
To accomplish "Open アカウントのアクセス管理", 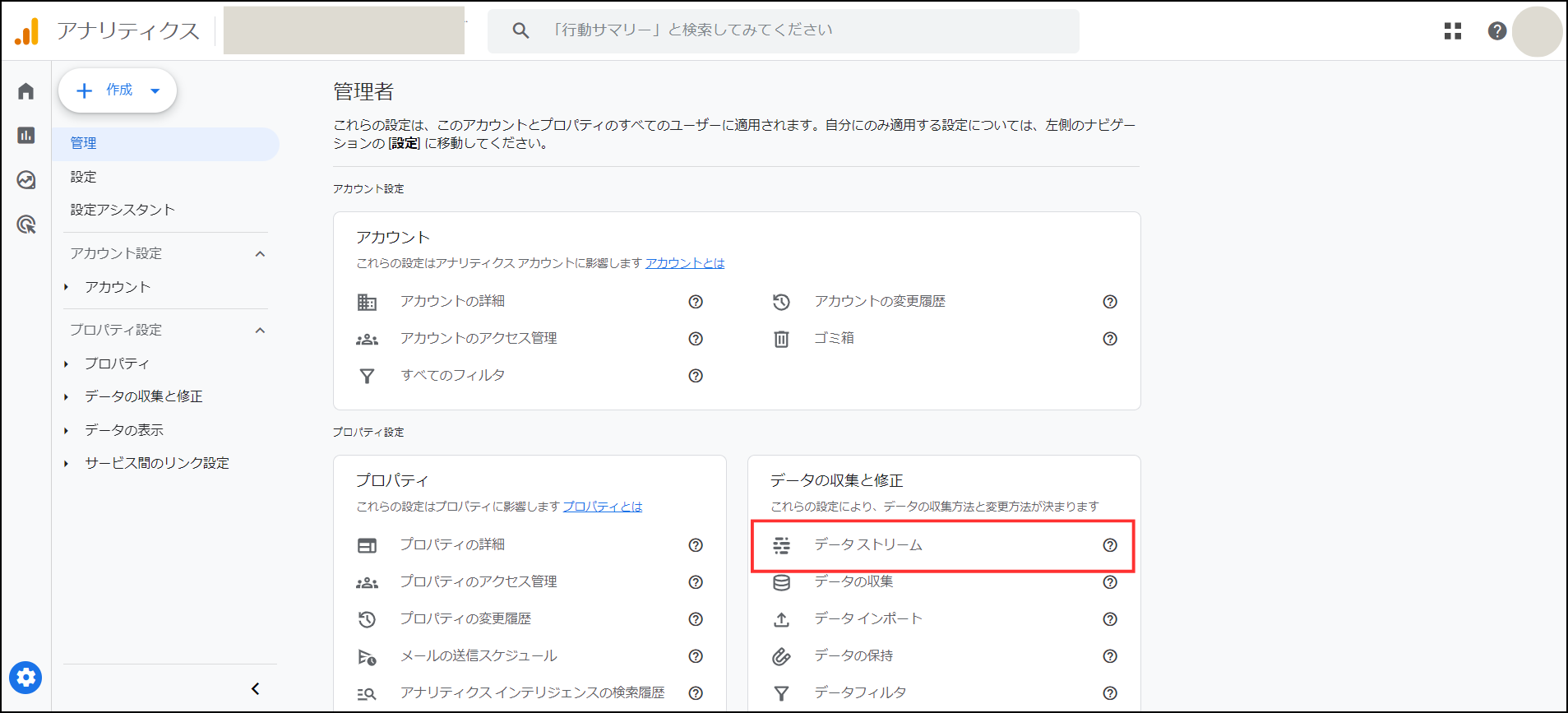I will point(479,339).
